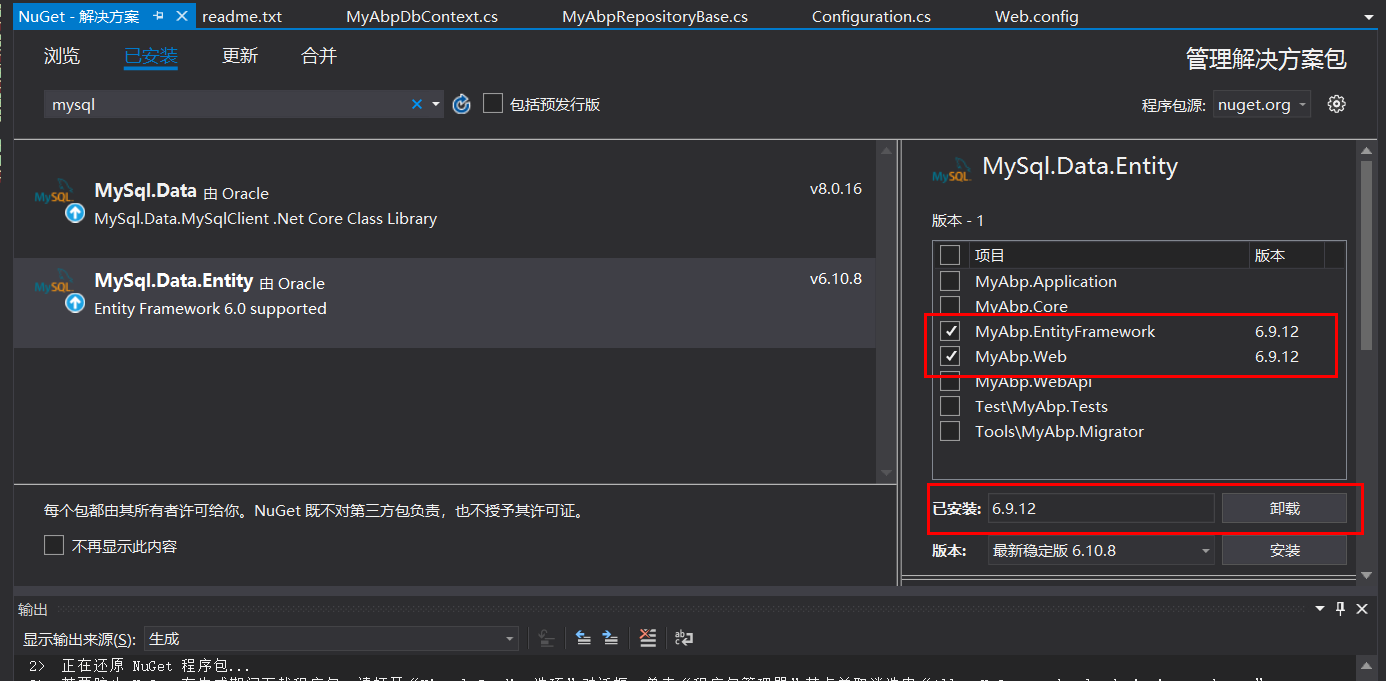Screen dimensions: 1386x681
Task: Go to previous message in Output panel
Action: (x=583, y=638)
